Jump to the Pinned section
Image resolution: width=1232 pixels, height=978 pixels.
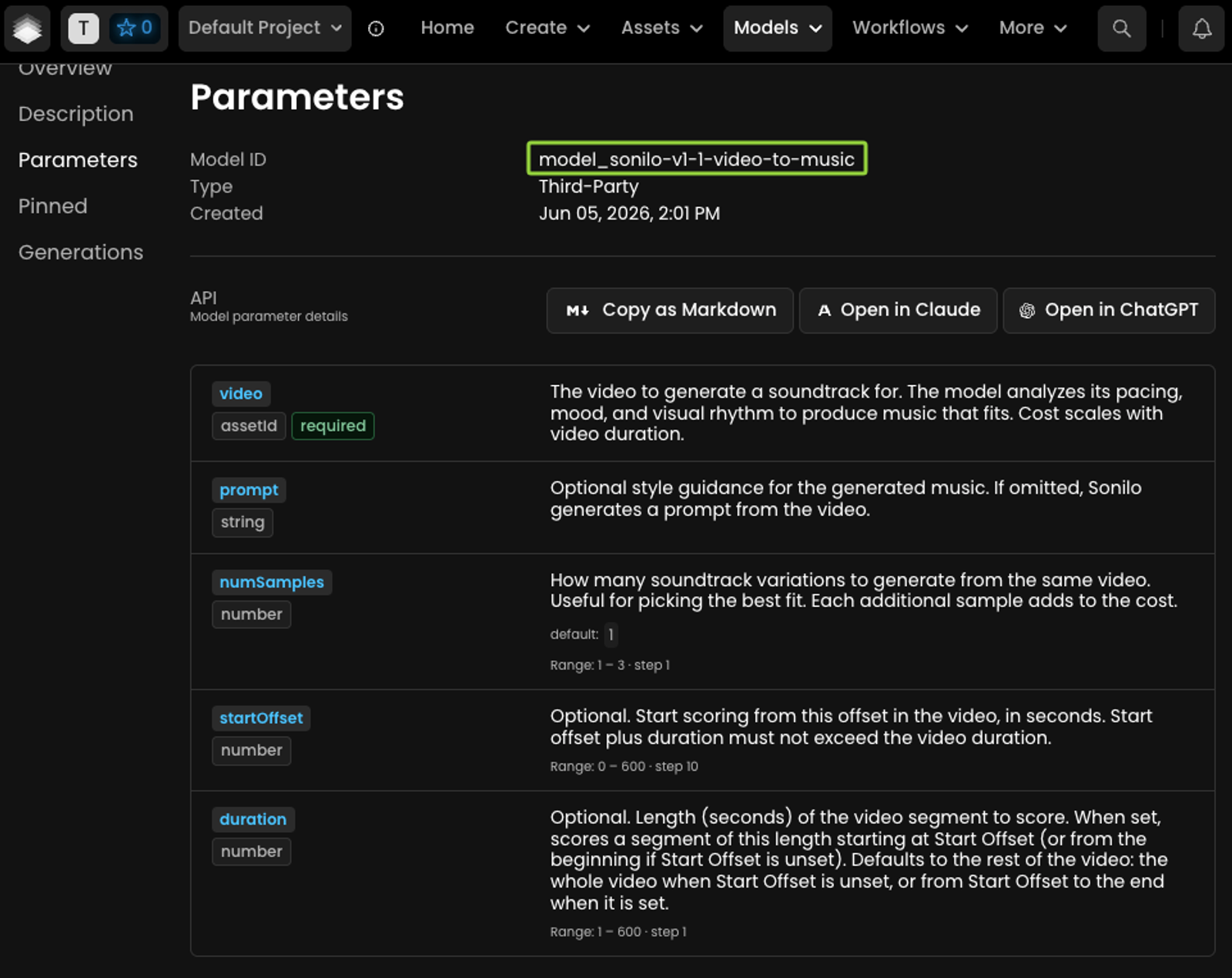click(53, 206)
